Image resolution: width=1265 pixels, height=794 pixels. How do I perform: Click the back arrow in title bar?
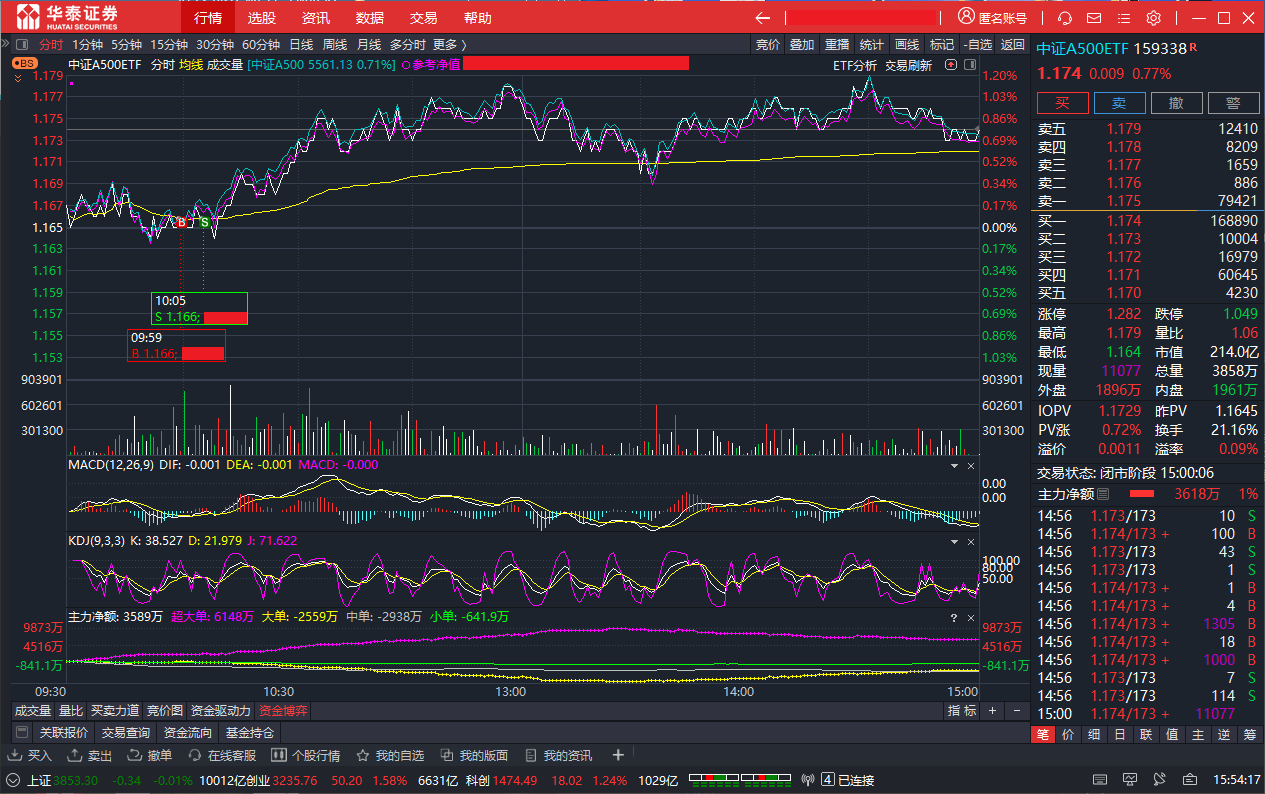click(x=763, y=18)
